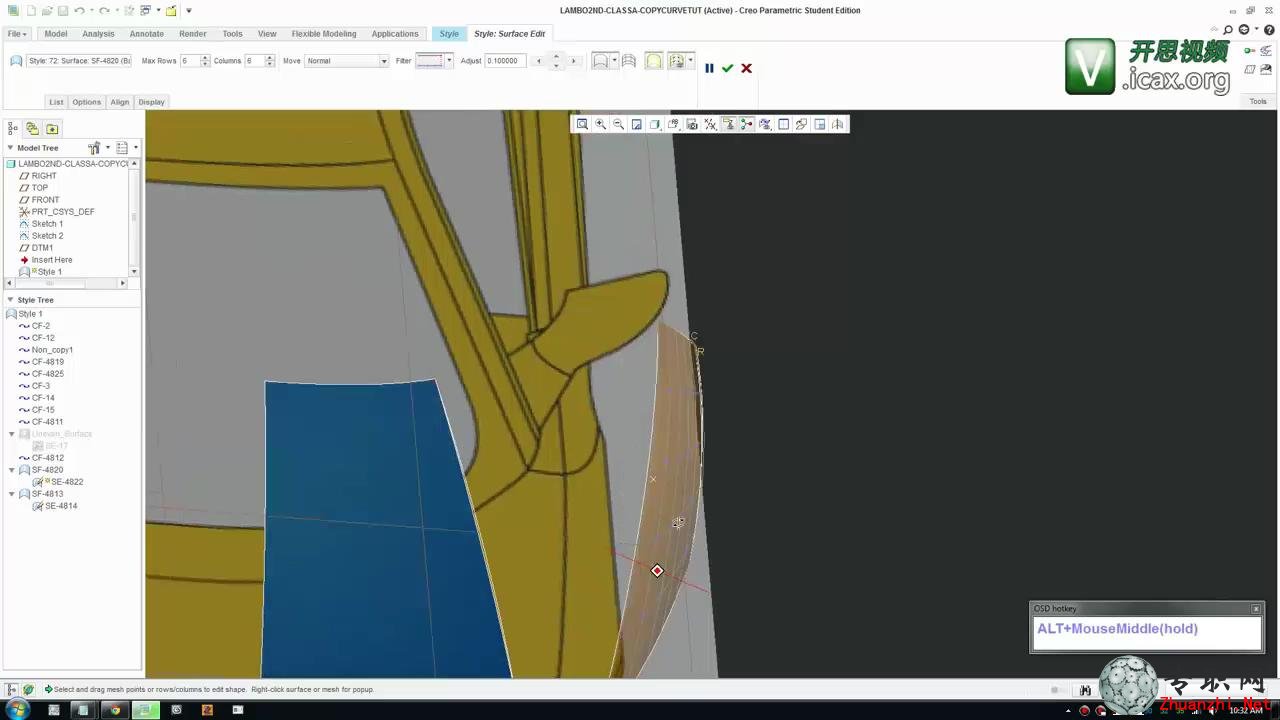Click the Regenerate icon in quick access toolbar

129,10
